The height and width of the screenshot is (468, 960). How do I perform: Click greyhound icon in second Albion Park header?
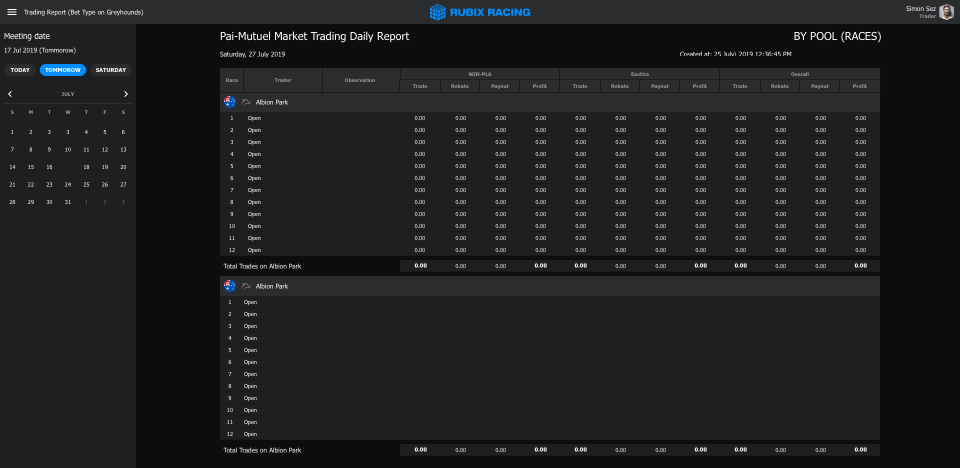pyautogui.click(x=246, y=286)
